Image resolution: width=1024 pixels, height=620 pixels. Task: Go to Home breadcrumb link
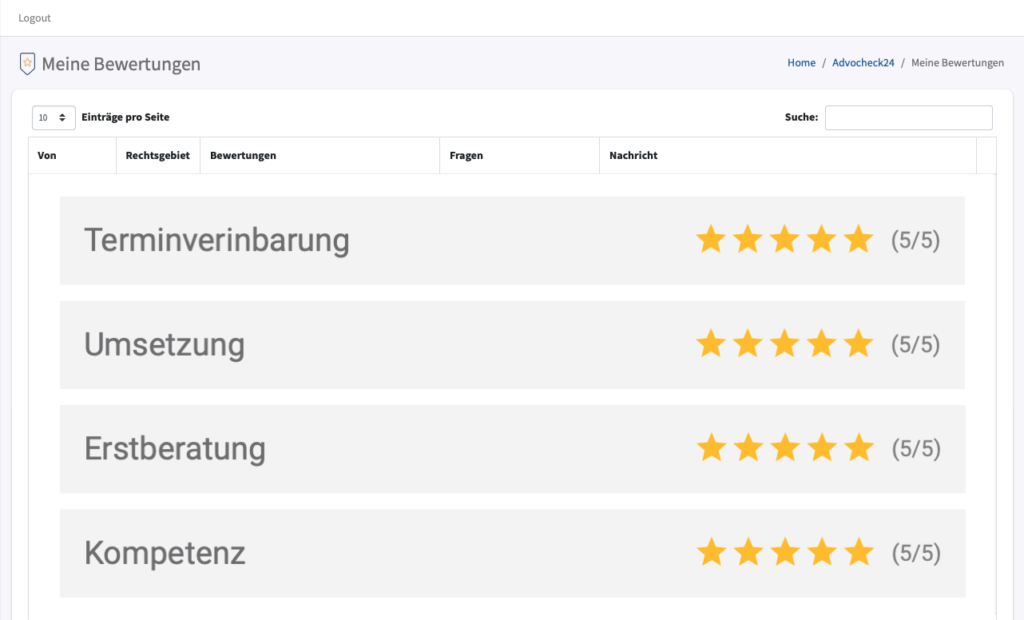pyautogui.click(x=801, y=63)
